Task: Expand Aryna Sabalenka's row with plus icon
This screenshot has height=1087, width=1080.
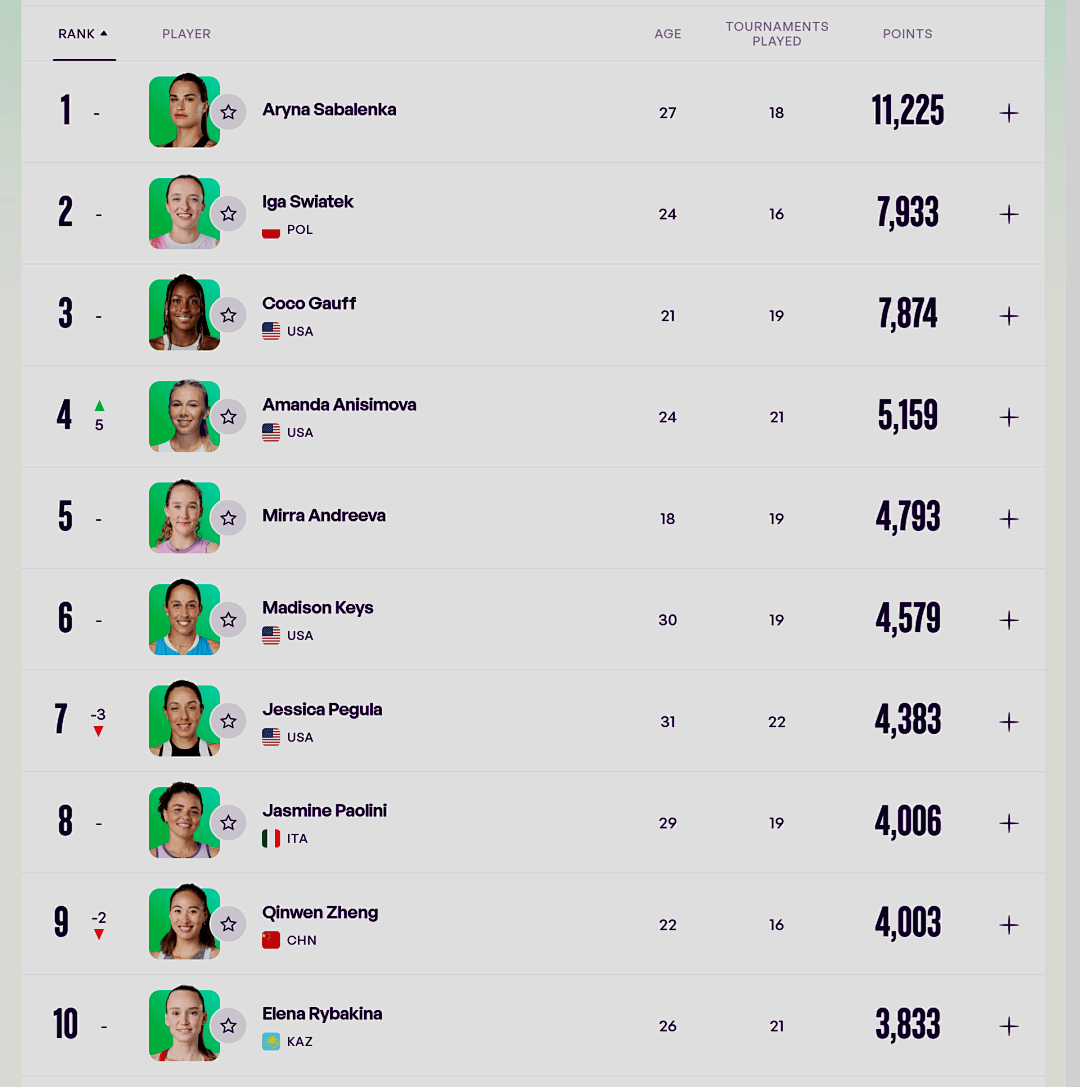Action: tap(1009, 113)
